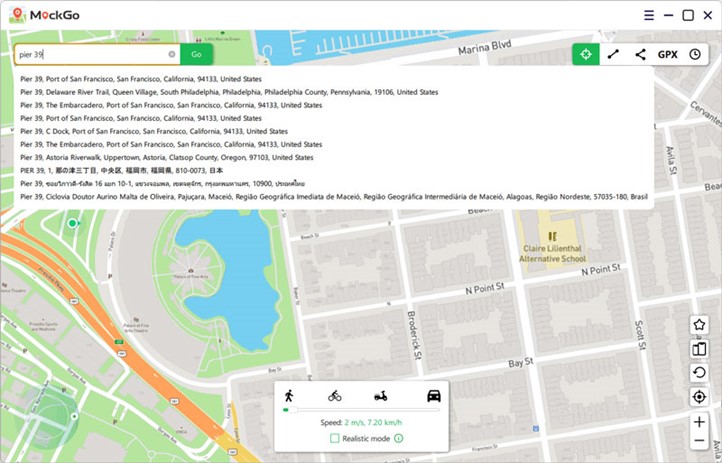Viewport: 722px width, 463px height.
Task: Select walking speed icon
Action: [289, 395]
